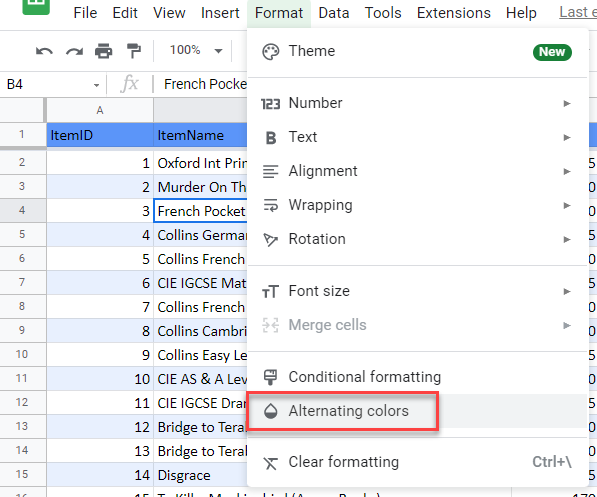Choose Conditional formatting menu entry
597x497 pixels.
coord(417,377)
